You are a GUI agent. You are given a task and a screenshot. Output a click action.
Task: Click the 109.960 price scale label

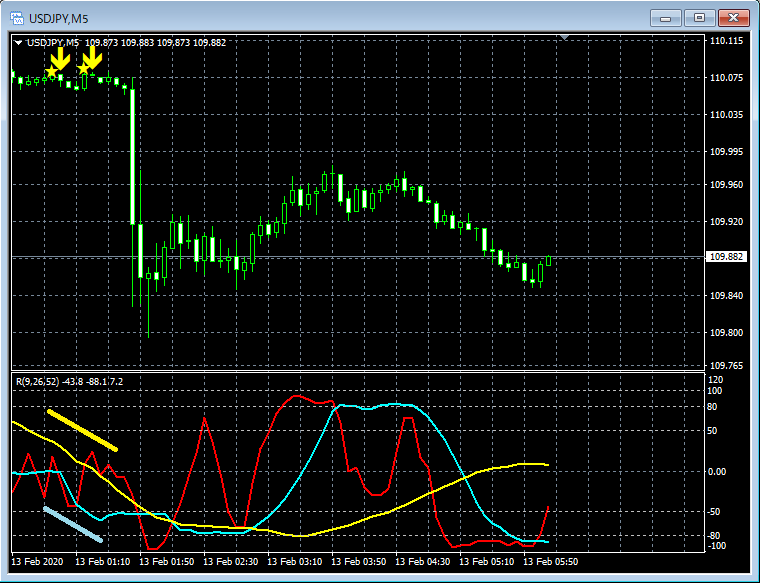(726, 185)
